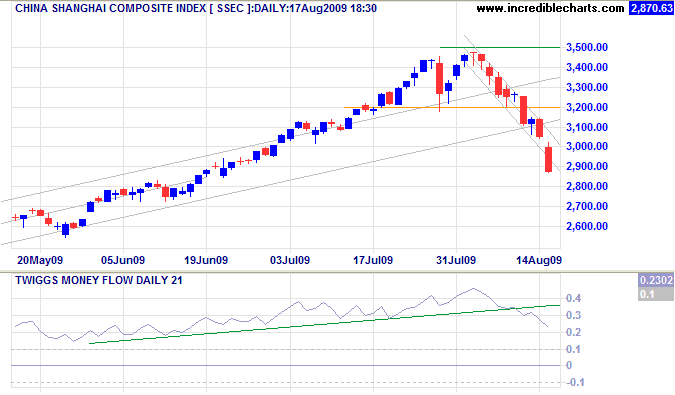
Task: Click the 0.3 money flow axis label
Action: (574, 315)
